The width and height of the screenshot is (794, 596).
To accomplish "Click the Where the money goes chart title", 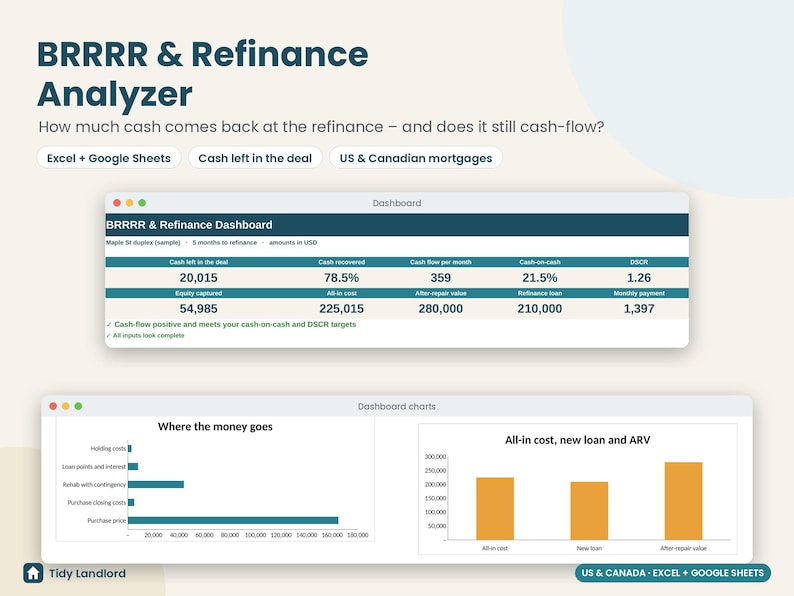I will (x=215, y=426).
